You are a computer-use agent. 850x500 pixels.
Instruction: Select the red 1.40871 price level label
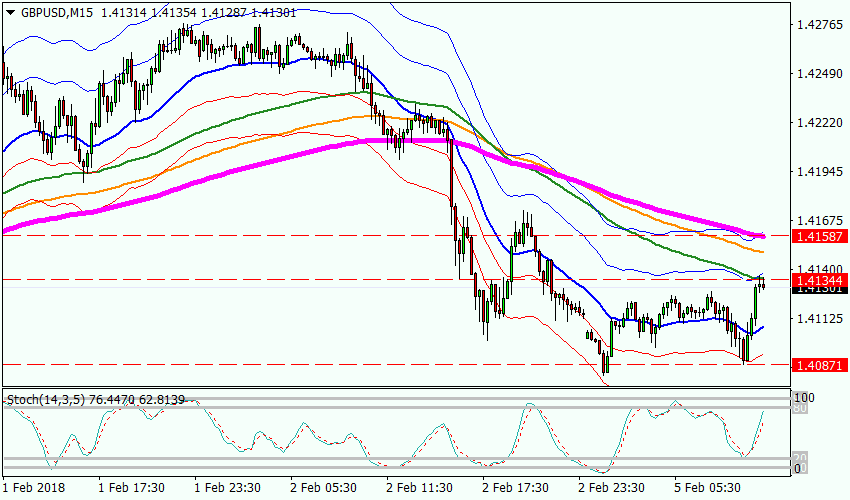point(819,365)
